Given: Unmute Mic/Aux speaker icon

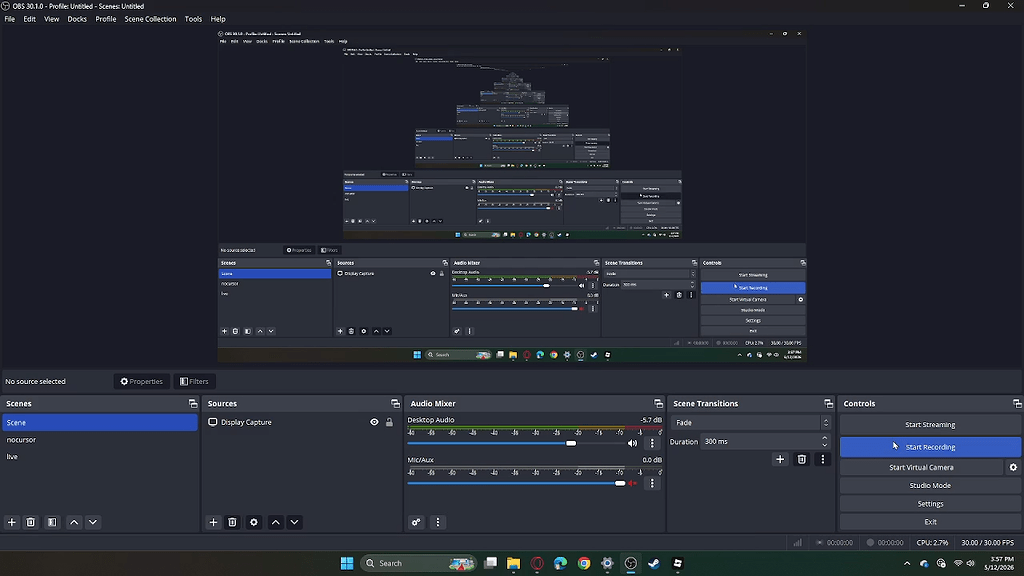Looking at the screenshot, I should (632, 483).
